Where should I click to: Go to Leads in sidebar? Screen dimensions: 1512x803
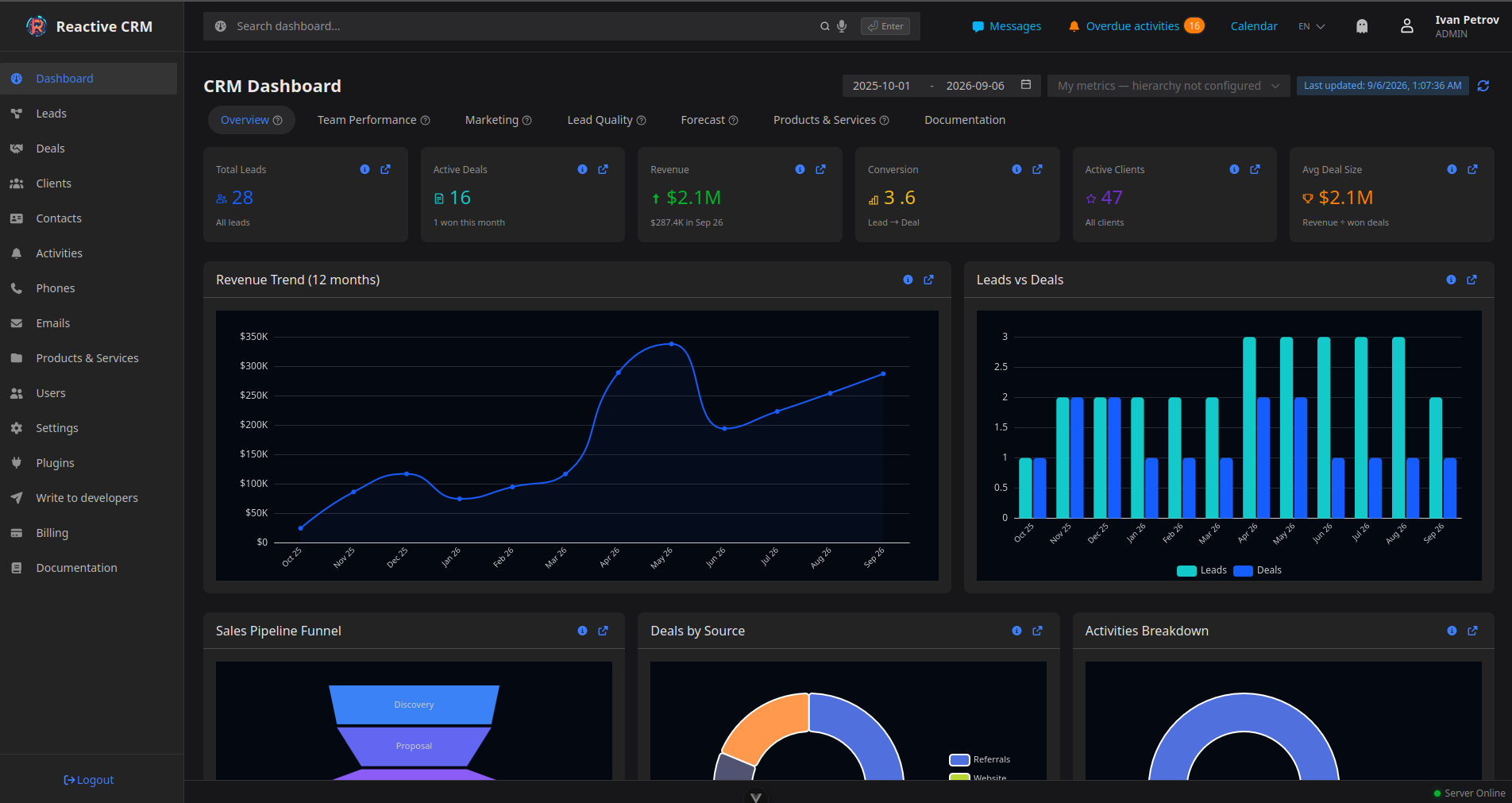[x=88, y=114]
